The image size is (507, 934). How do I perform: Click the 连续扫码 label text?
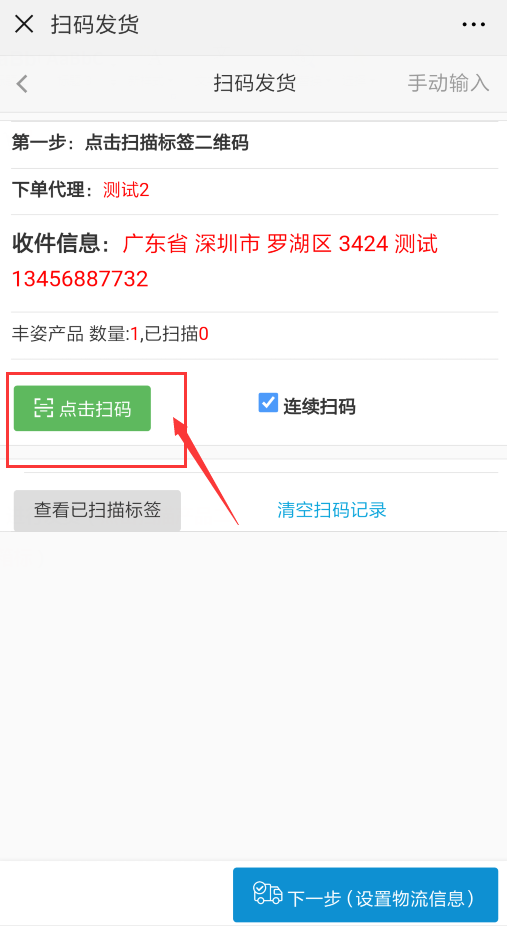tap(319, 407)
